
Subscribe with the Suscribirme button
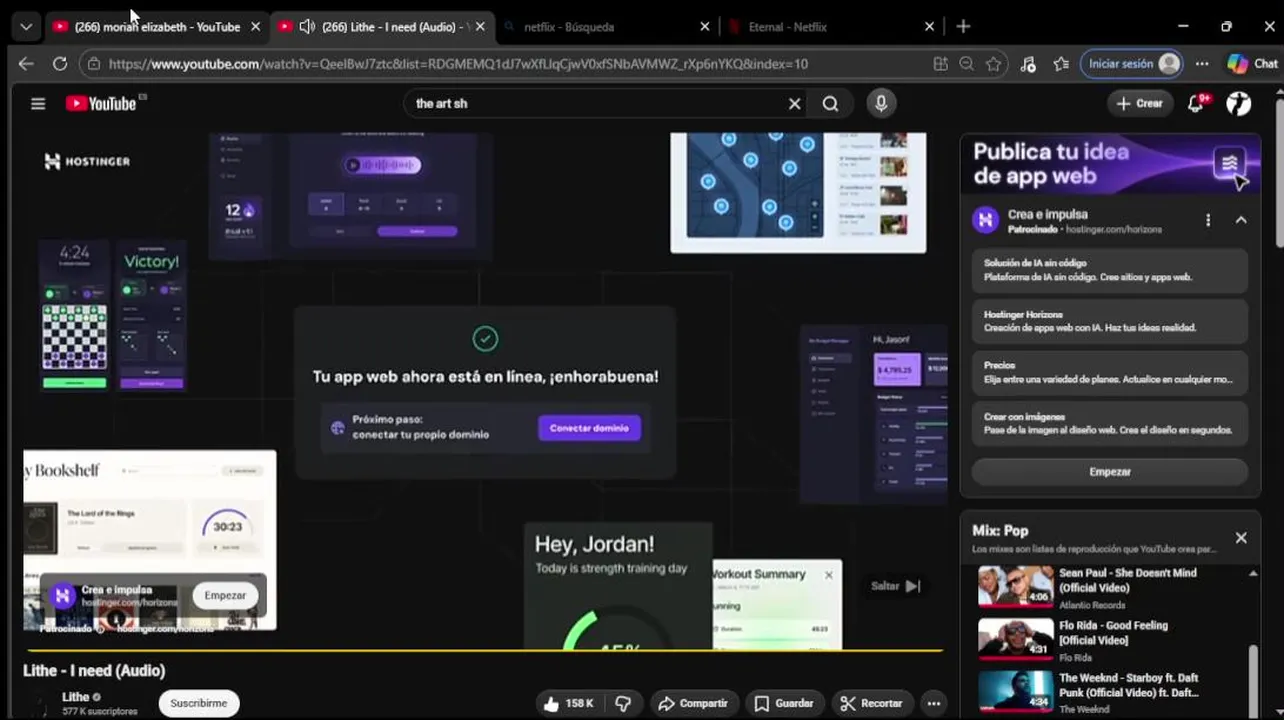point(199,703)
